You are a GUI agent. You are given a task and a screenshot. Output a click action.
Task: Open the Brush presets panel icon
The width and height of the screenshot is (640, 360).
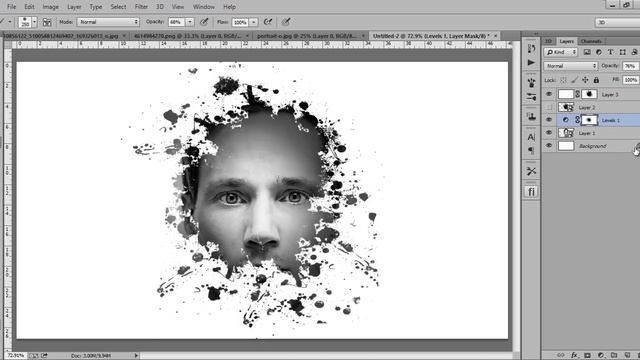pyautogui.click(x=531, y=83)
